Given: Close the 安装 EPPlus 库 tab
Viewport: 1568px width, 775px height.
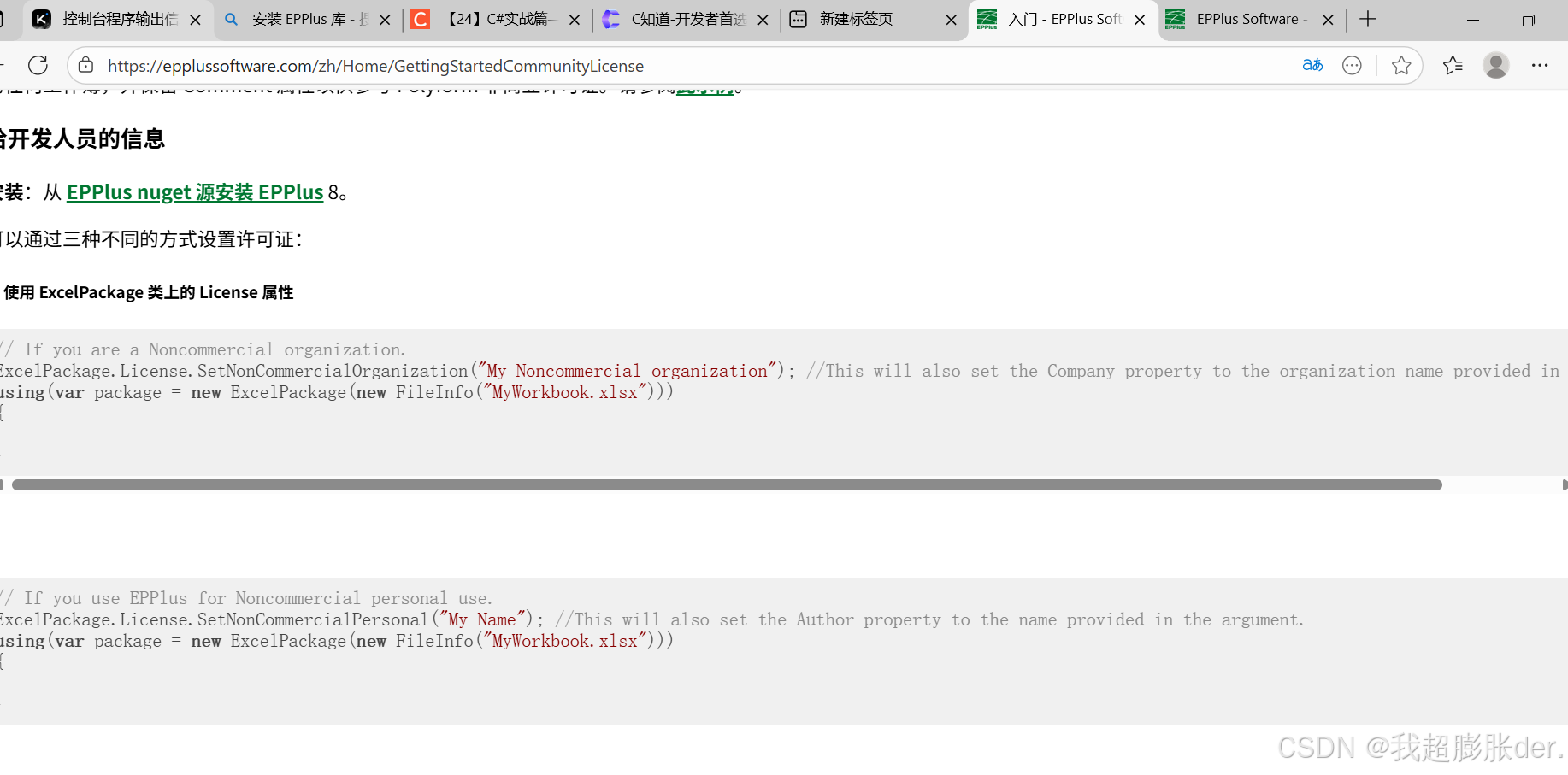Looking at the screenshot, I should pos(385,20).
